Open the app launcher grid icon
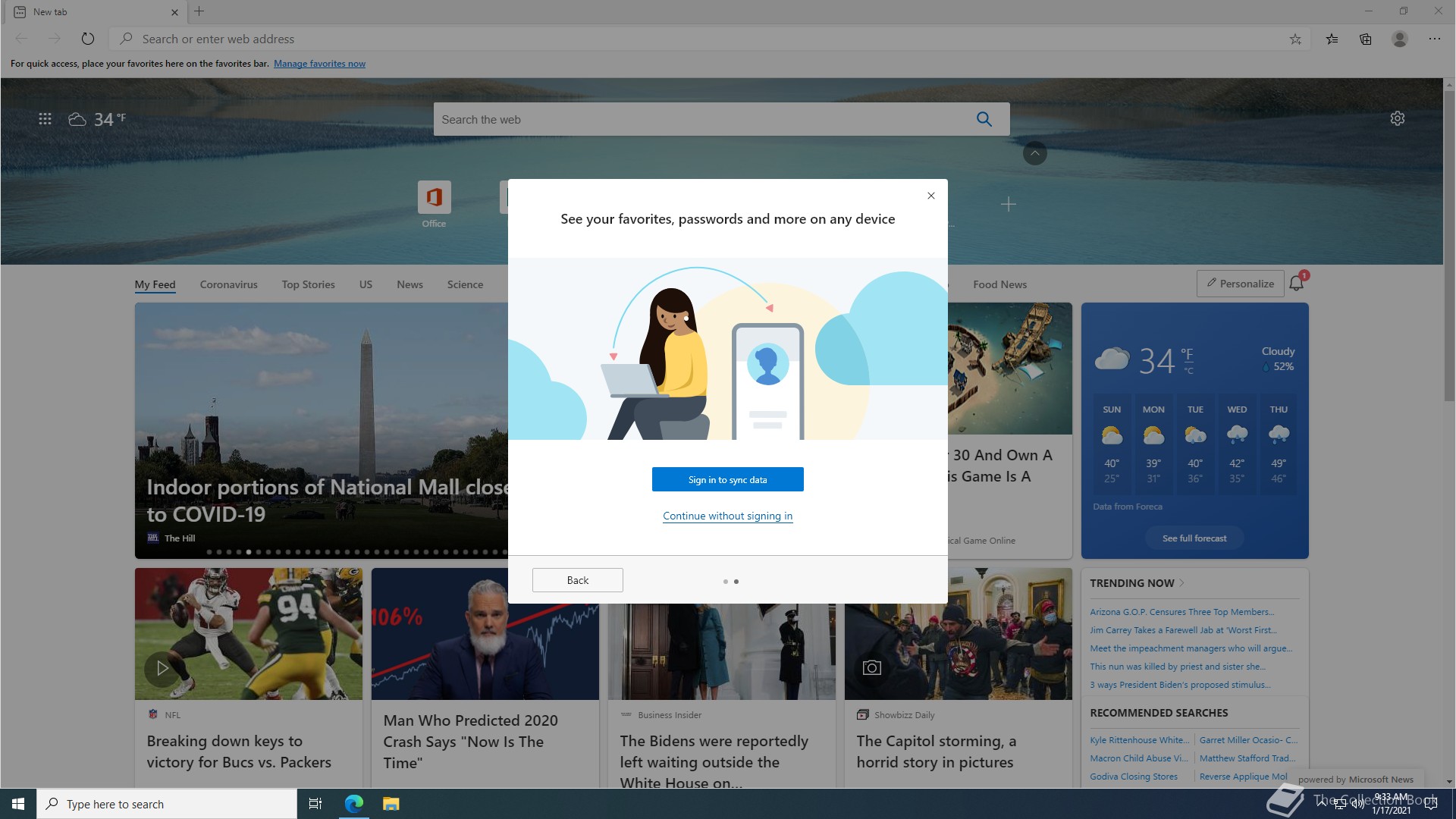This screenshot has width=1456, height=819. click(45, 119)
